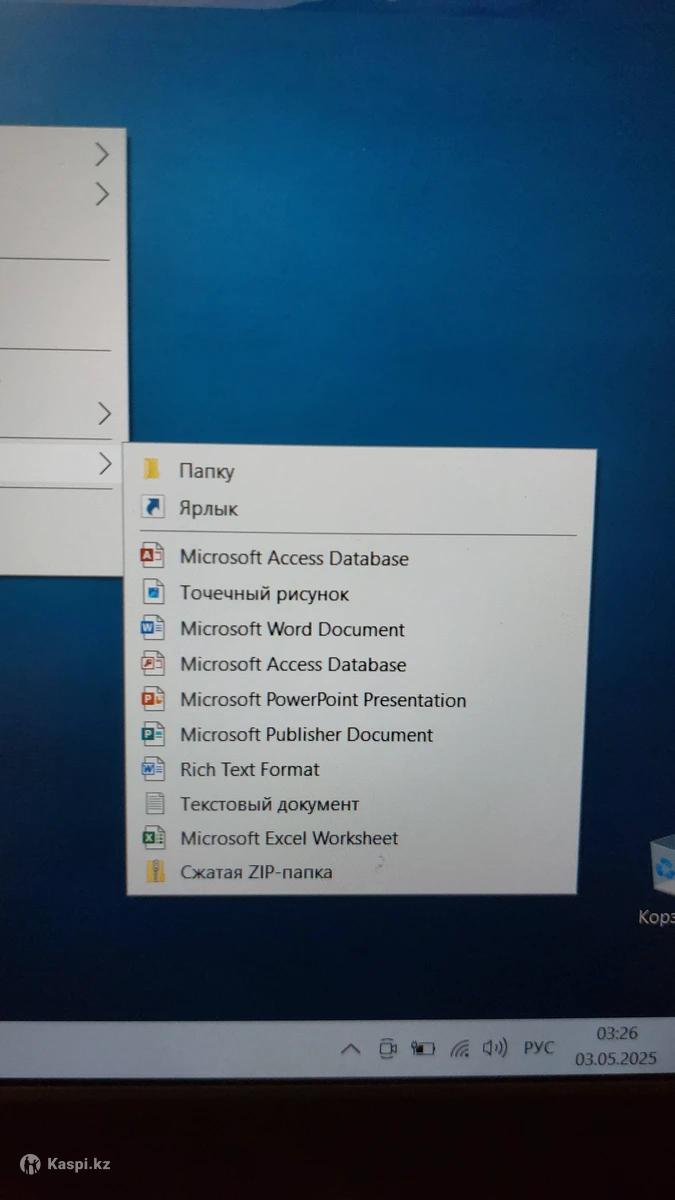Pick the Word icon for Microsoft Word Document
This screenshot has height=1200, width=675.
point(152,629)
